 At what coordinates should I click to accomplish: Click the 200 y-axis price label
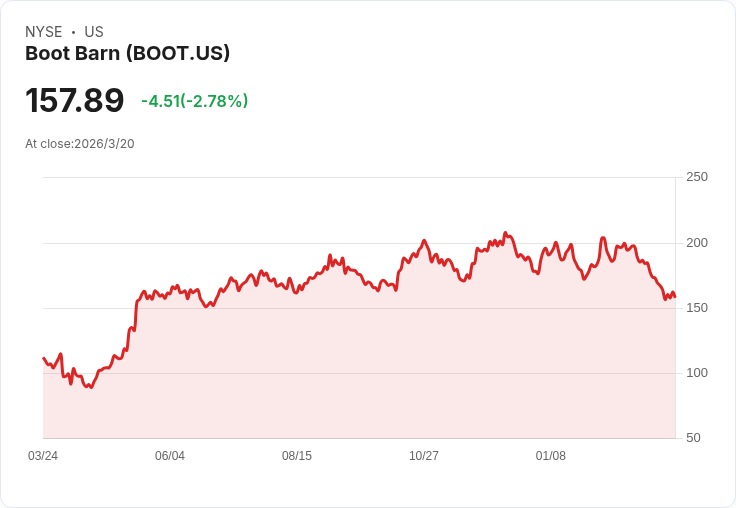point(697,243)
